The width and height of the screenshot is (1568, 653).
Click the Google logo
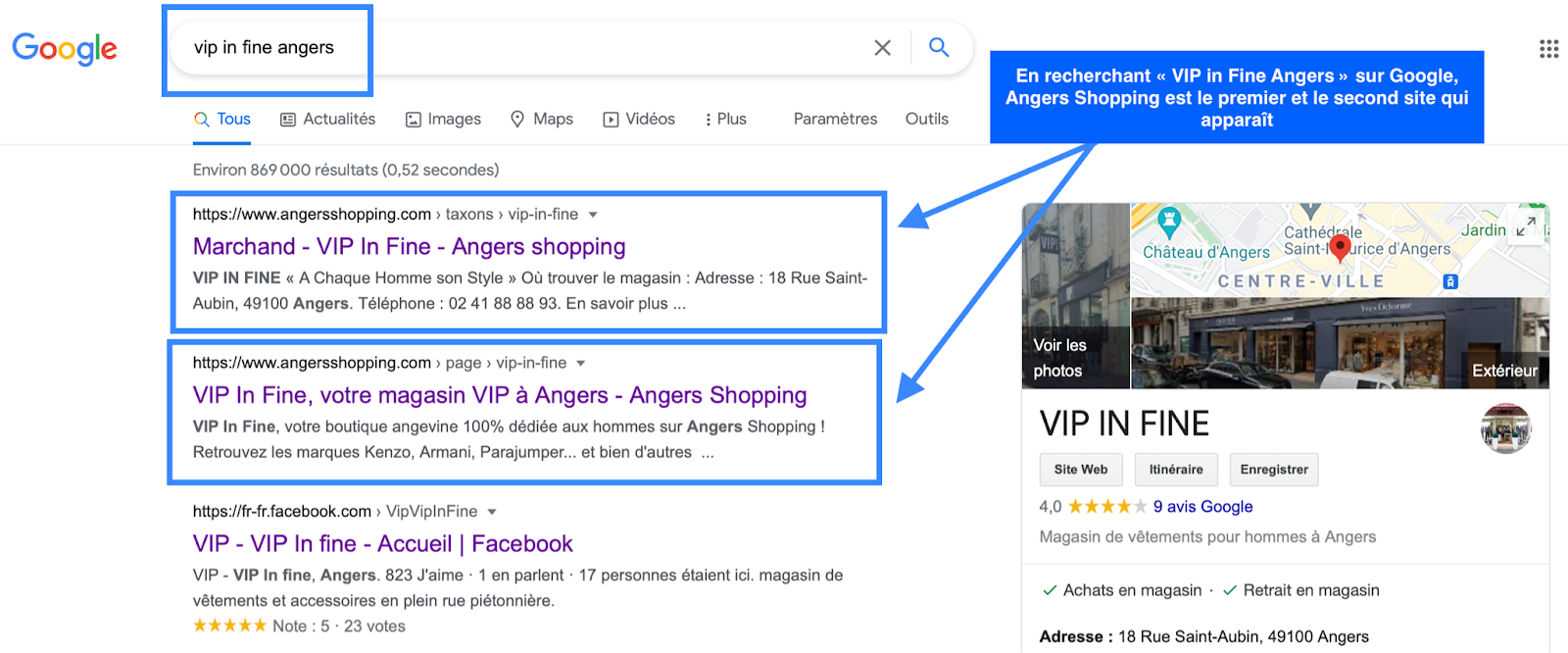pyautogui.click(x=65, y=48)
